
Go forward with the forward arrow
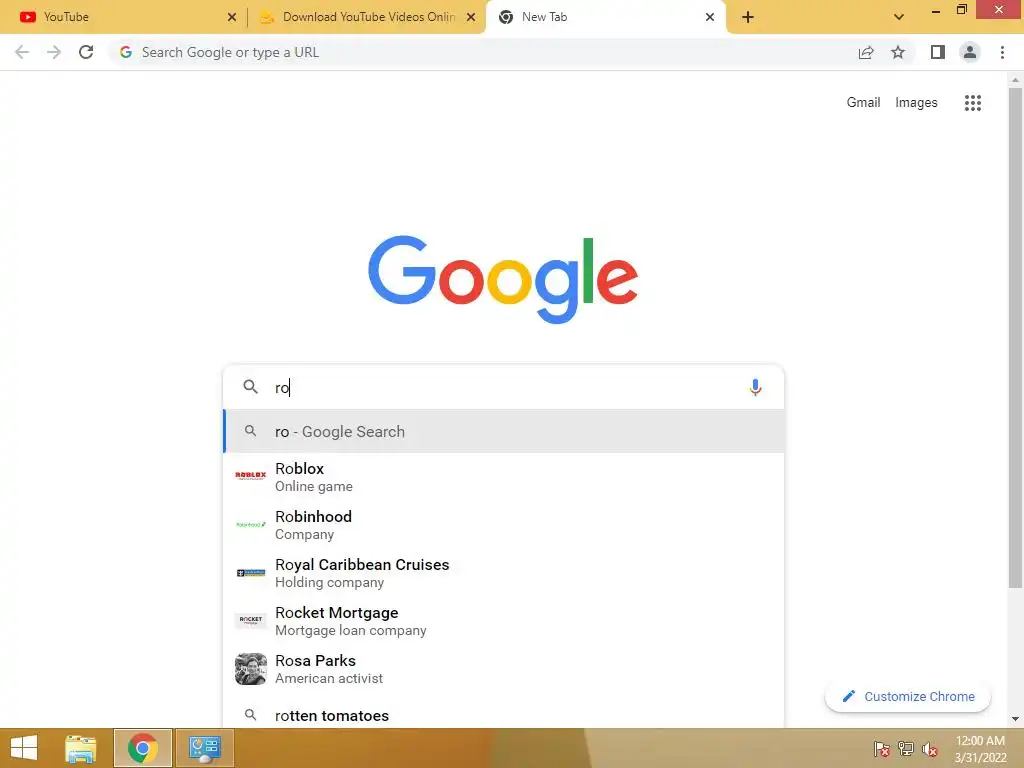pos(54,52)
